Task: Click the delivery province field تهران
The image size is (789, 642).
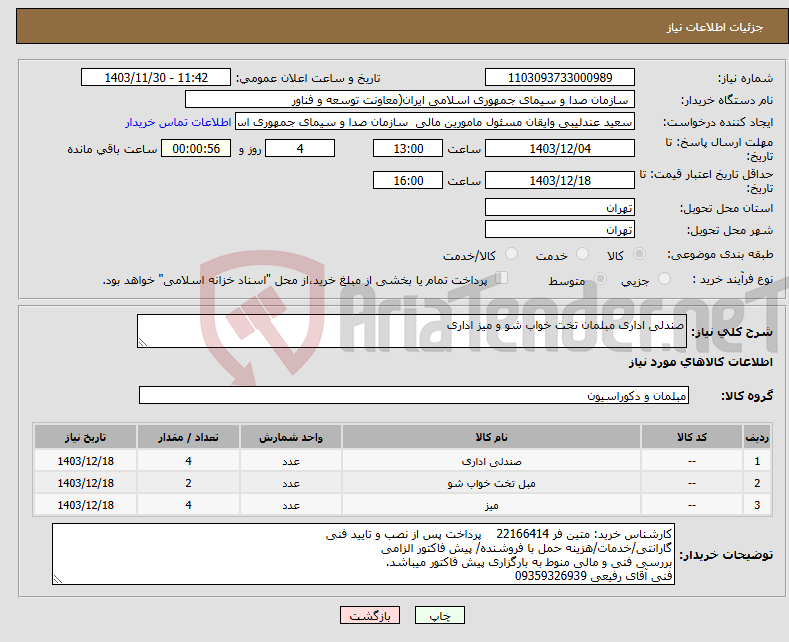Action: pos(560,207)
